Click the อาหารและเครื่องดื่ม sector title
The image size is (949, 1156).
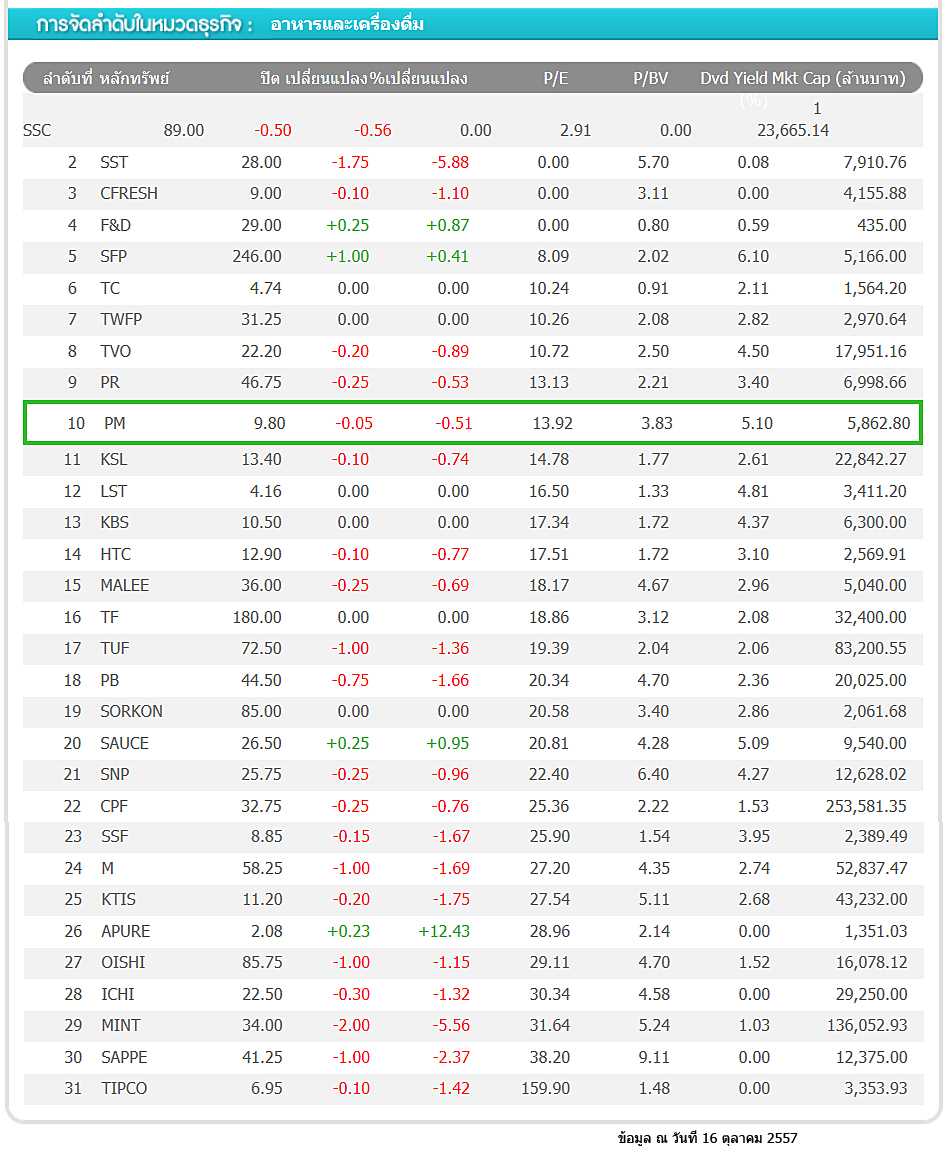347,24
